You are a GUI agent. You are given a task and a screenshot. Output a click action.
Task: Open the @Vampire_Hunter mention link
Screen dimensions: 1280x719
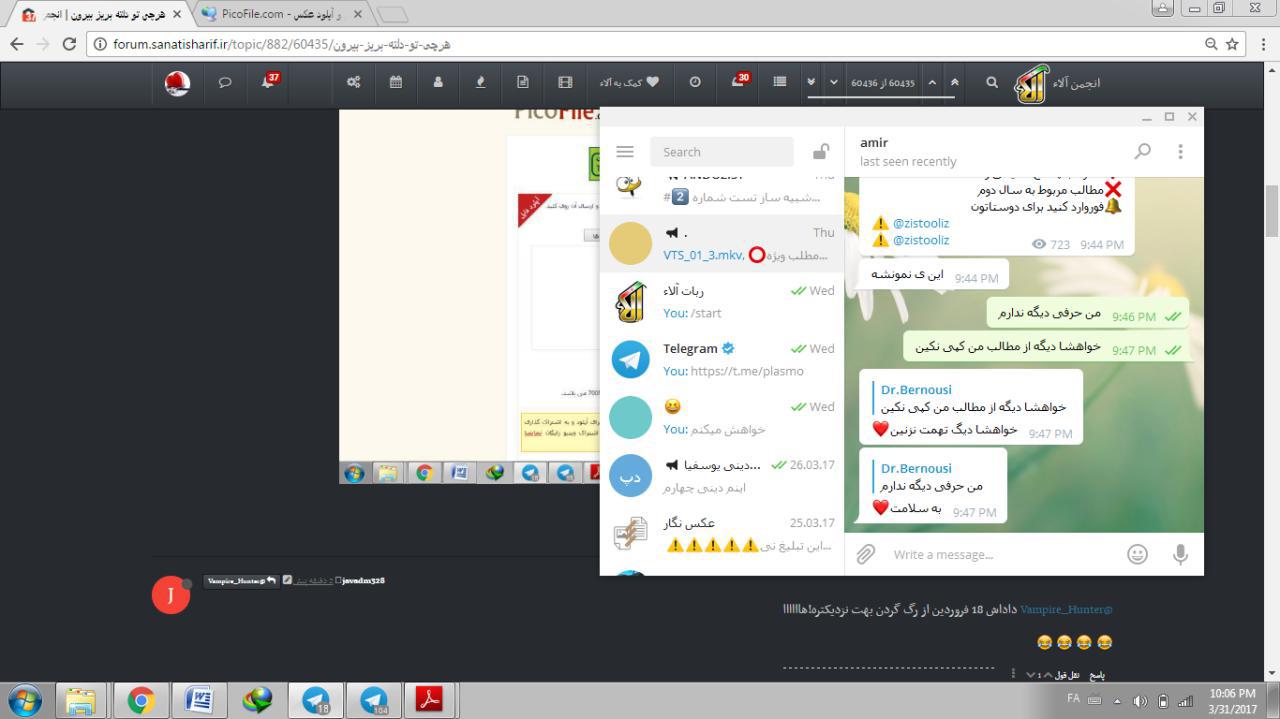[1066, 609]
